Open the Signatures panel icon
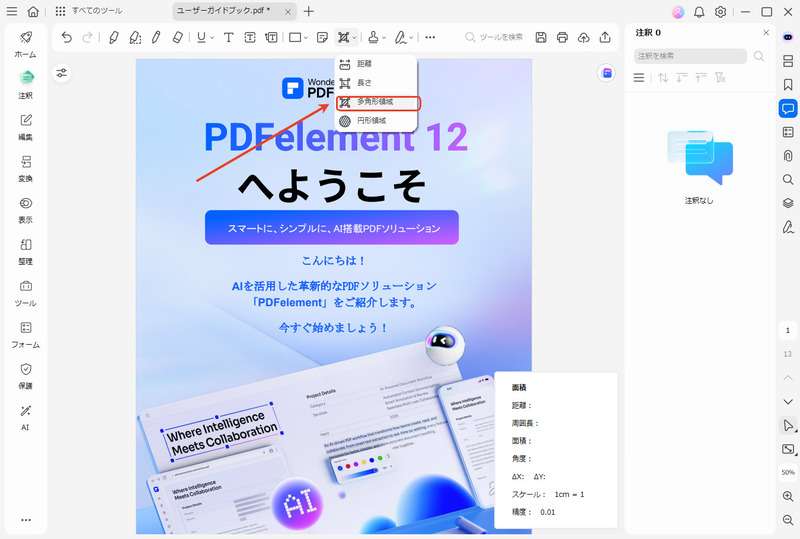Viewport: 800px width, 539px height. coord(788,227)
